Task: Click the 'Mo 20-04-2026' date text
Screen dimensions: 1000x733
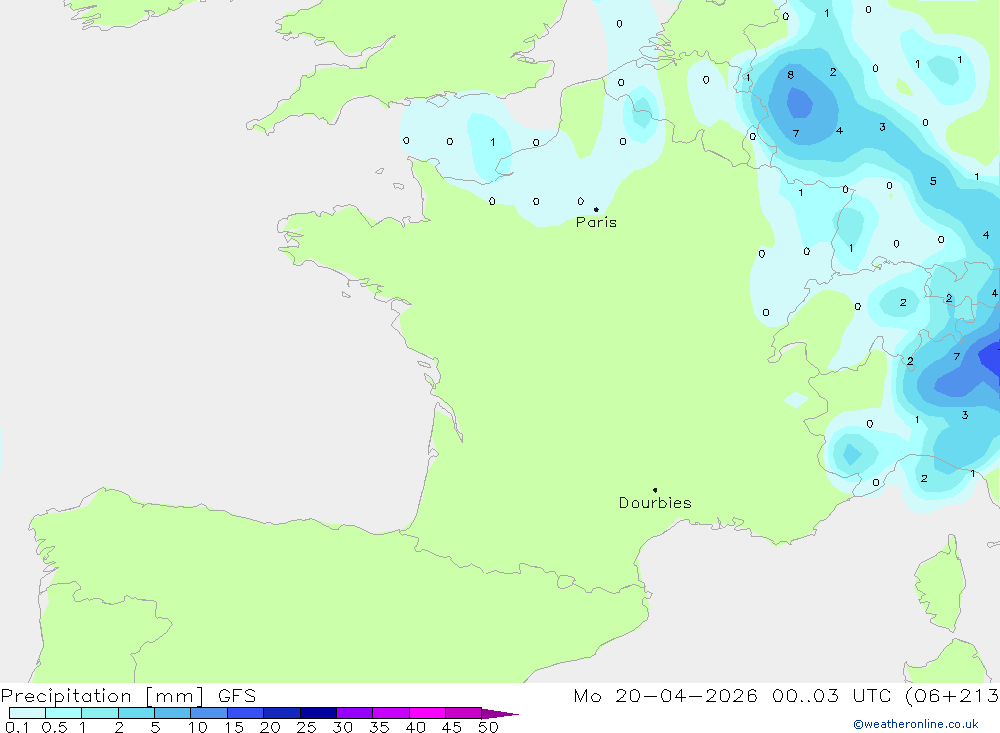Action: (665, 696)
